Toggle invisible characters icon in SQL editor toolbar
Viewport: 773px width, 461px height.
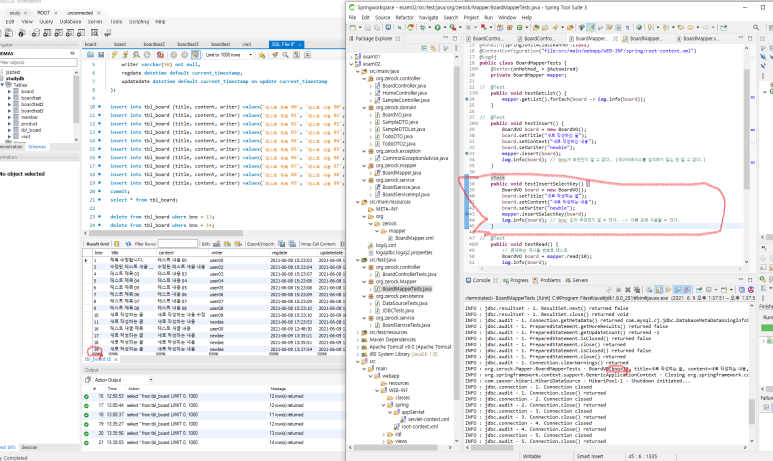[x=296, y=55]
